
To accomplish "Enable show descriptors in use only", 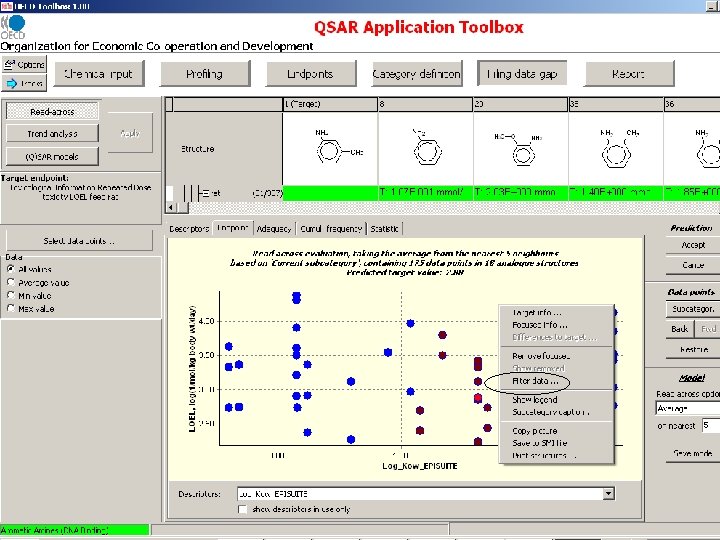I will [242, 509].
